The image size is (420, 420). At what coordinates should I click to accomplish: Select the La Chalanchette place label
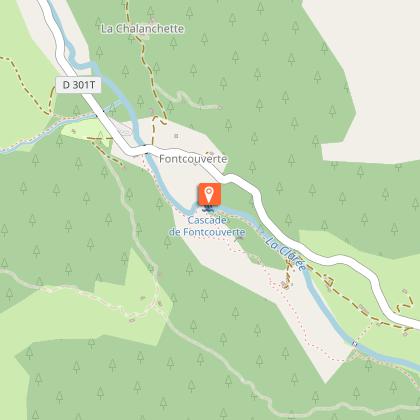[142, 29]
